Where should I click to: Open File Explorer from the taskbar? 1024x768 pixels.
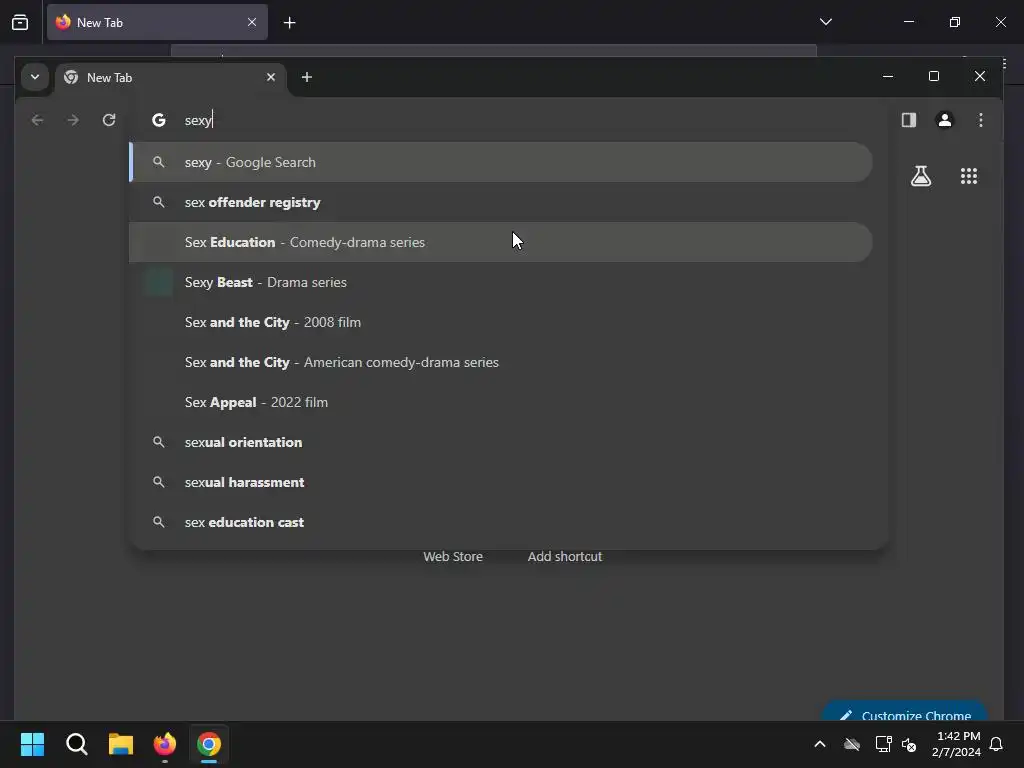pos(121,744)
